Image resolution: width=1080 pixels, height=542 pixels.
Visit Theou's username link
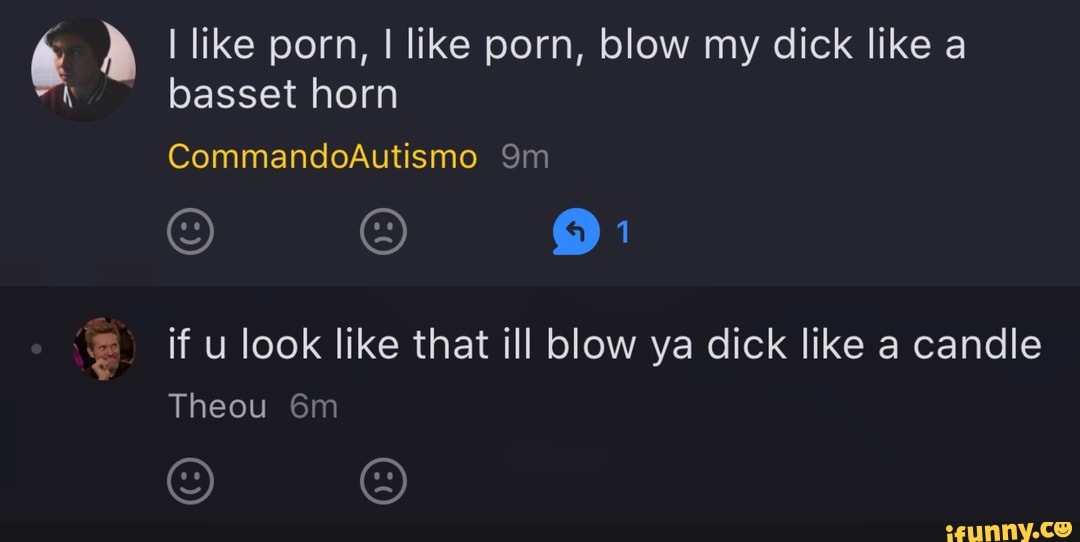click(x=217, y=406)
